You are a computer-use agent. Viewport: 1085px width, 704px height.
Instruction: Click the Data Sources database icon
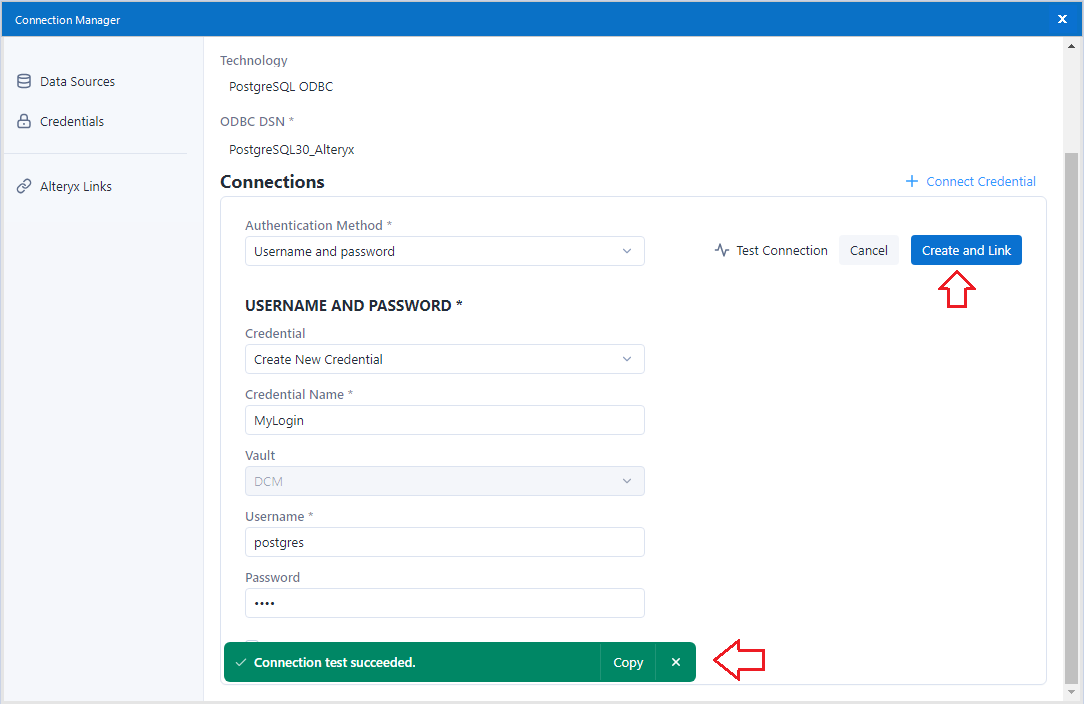click(24, 81)
